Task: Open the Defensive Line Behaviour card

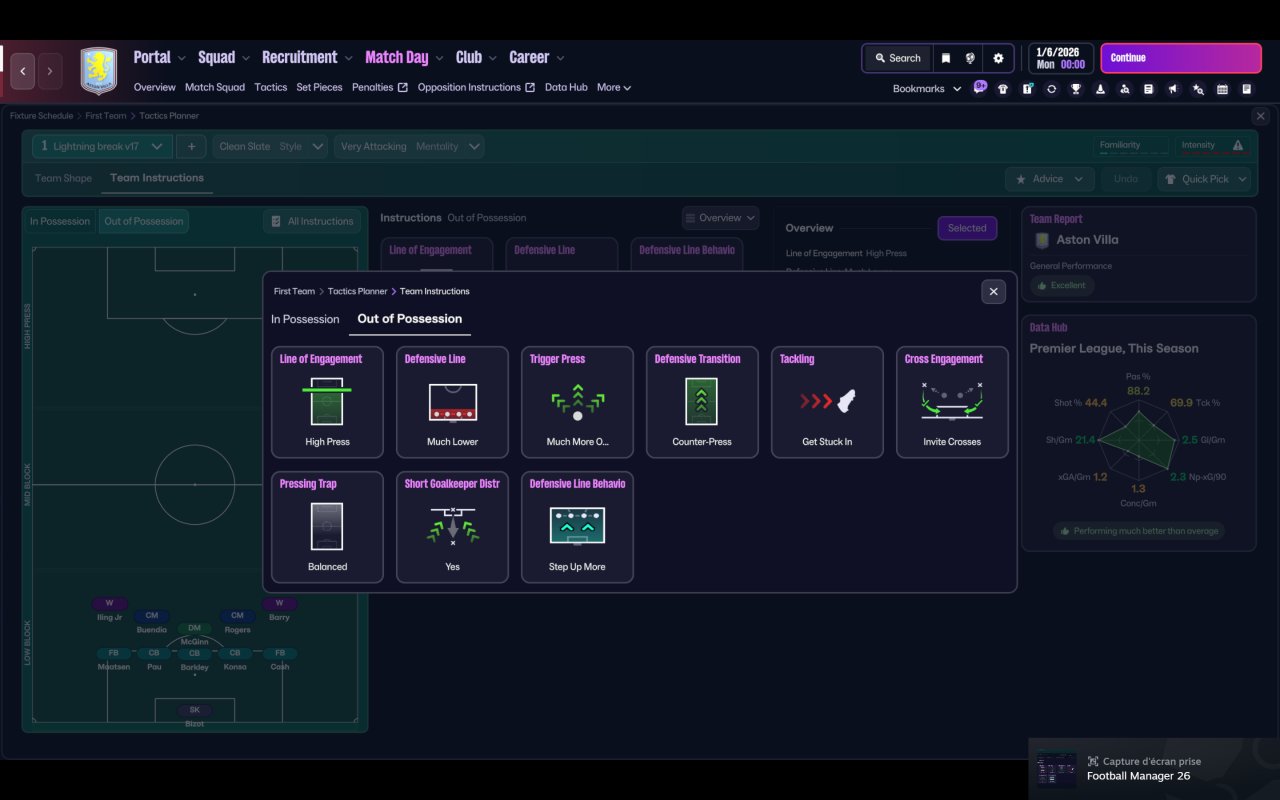Action: 577,527
